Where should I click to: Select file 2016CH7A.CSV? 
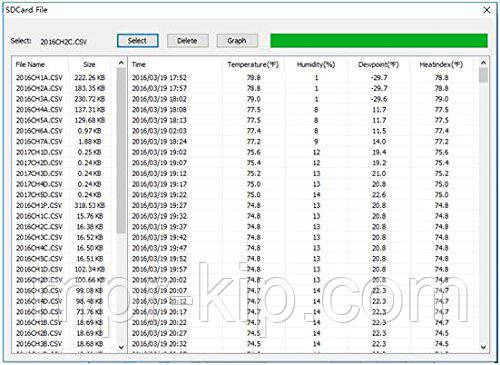tap(39, 142)
